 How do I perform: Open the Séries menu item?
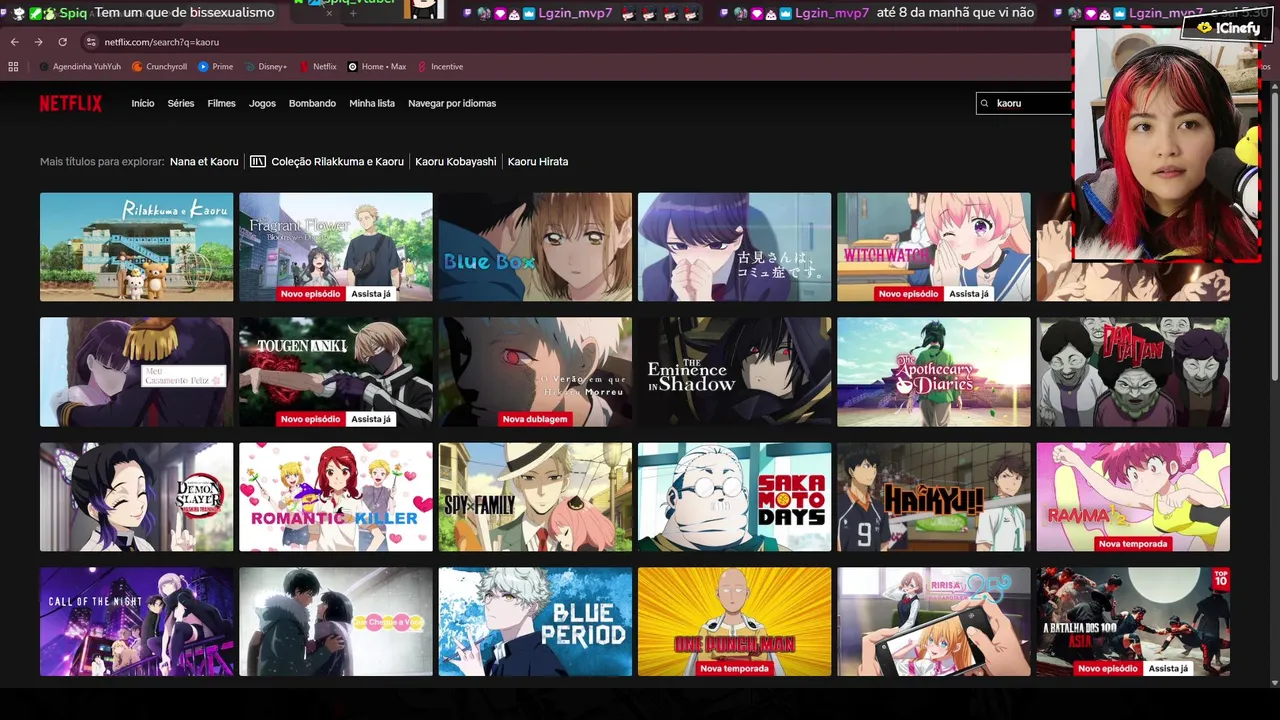tap(181, 103)
